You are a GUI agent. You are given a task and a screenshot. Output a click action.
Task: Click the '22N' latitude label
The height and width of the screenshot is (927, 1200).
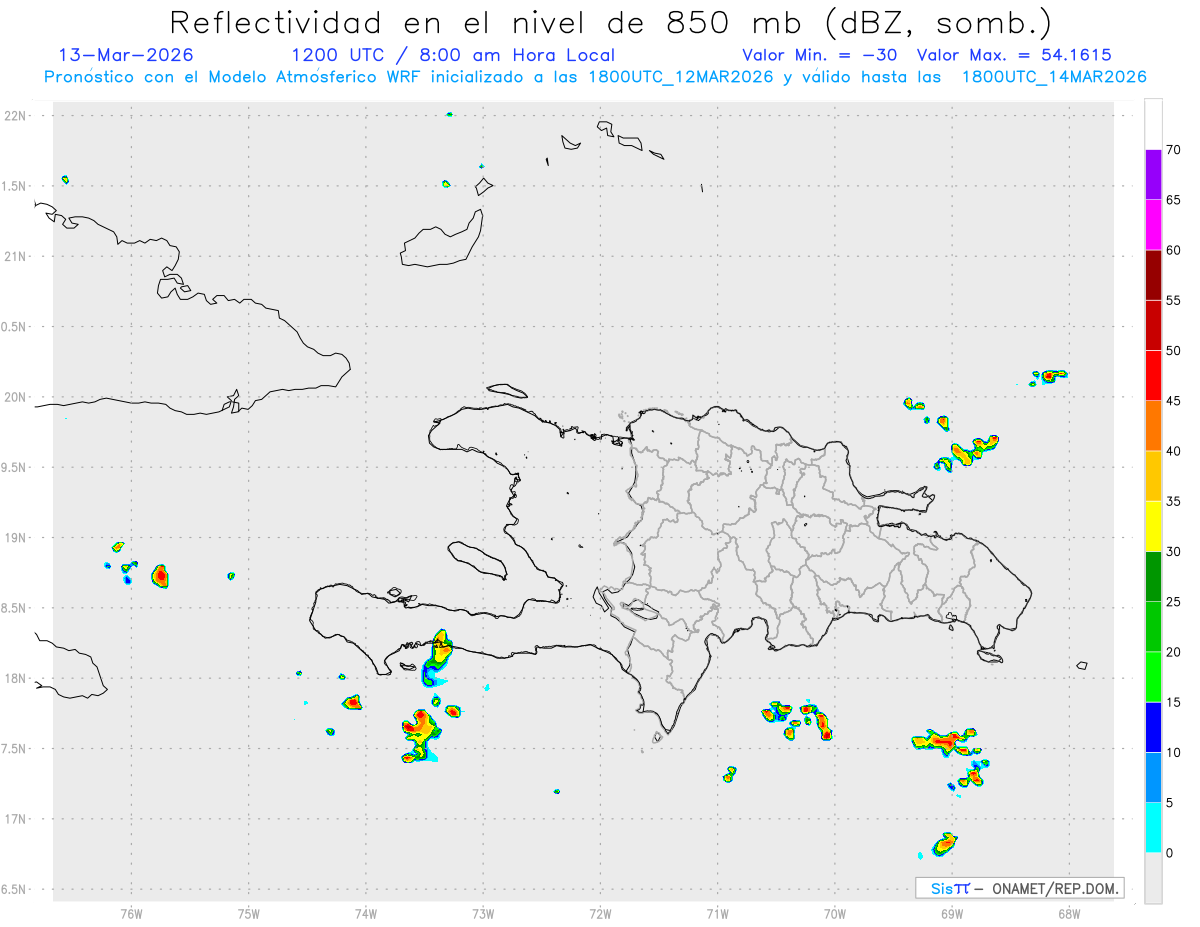tap(15, 116)
